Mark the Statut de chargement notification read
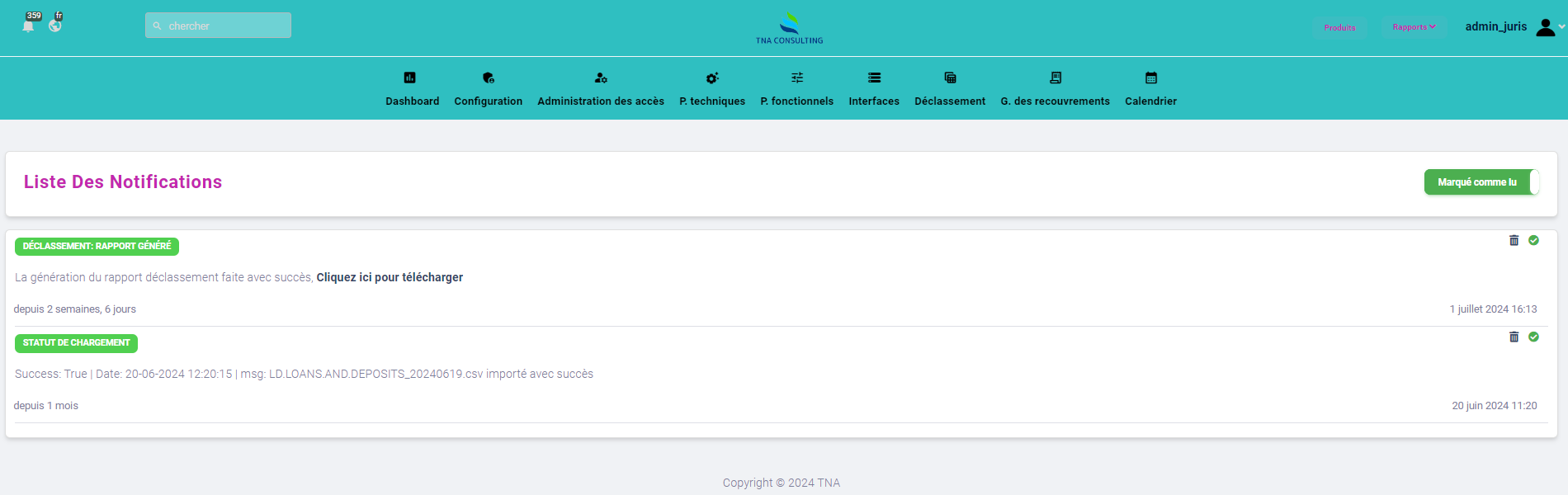 [x=1533, y=337]
